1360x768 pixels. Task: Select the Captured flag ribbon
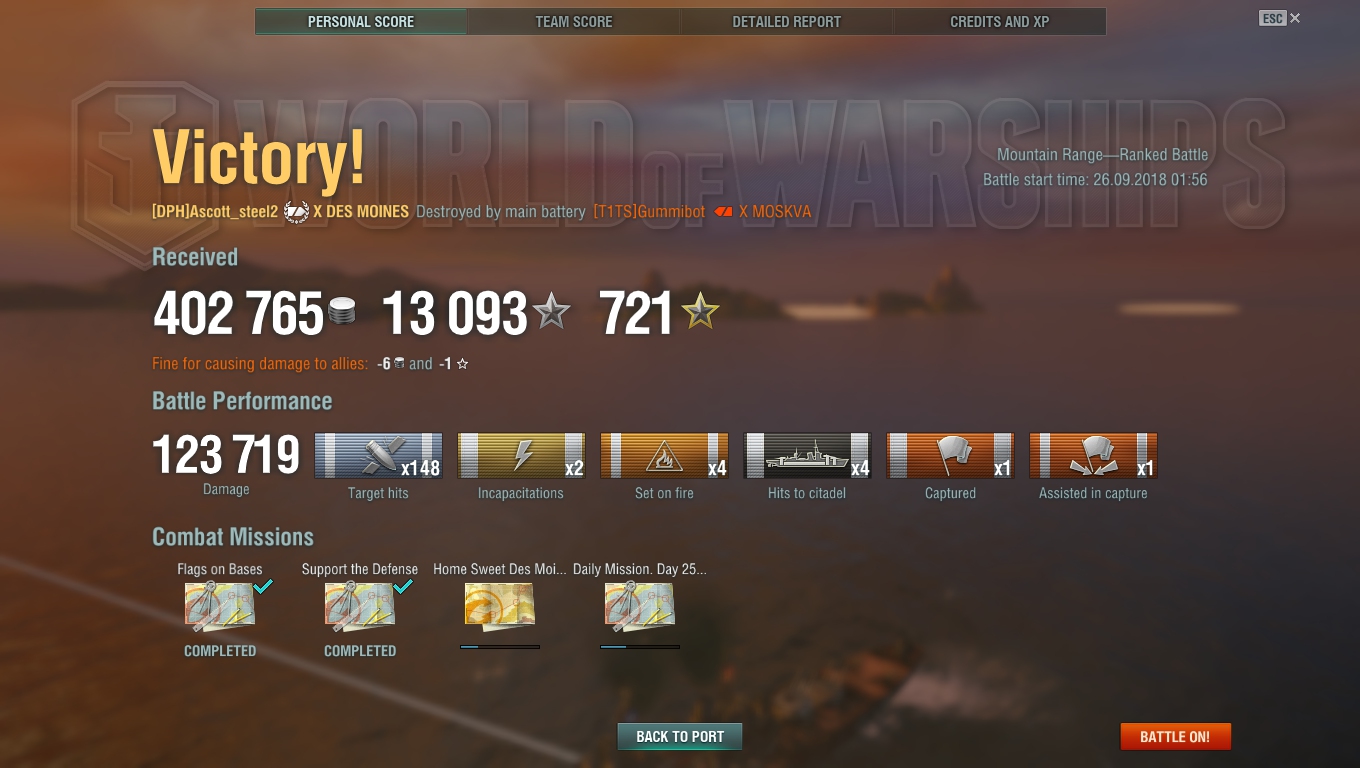point(950,456)
